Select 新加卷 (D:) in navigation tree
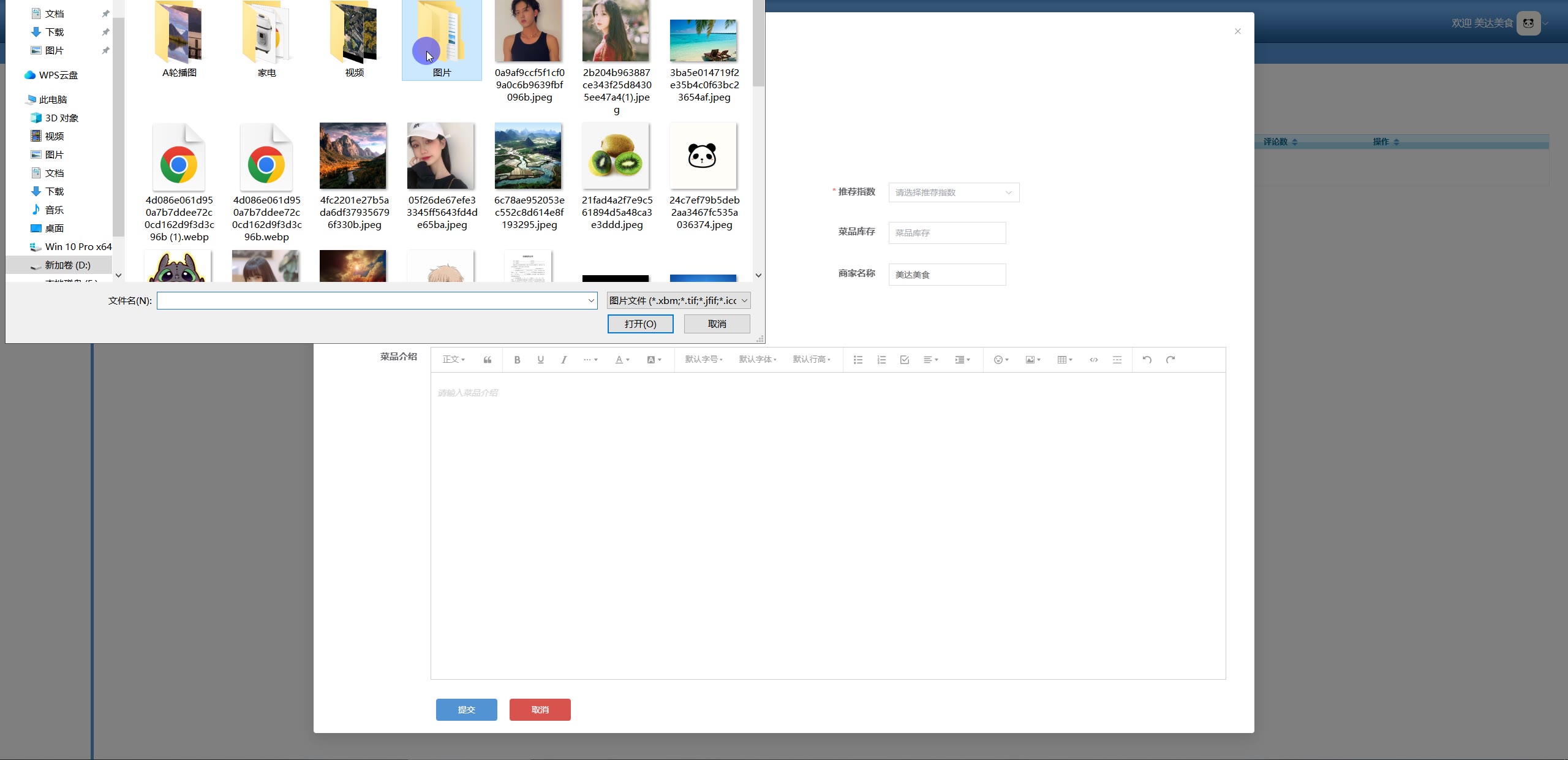The height and width of the screenshot is (760, 1568). point(67,265)
